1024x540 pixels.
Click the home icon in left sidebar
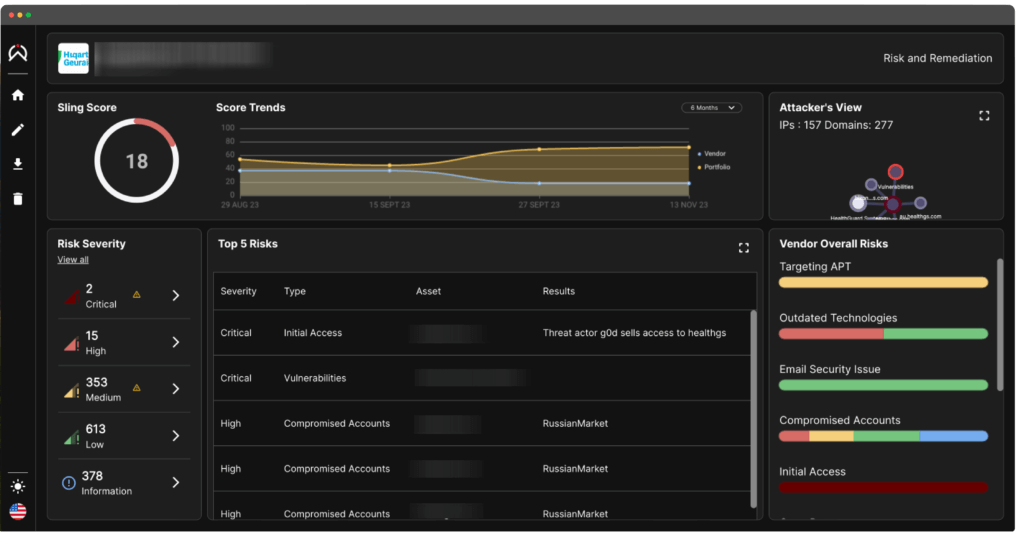click(x=17, y=96)
